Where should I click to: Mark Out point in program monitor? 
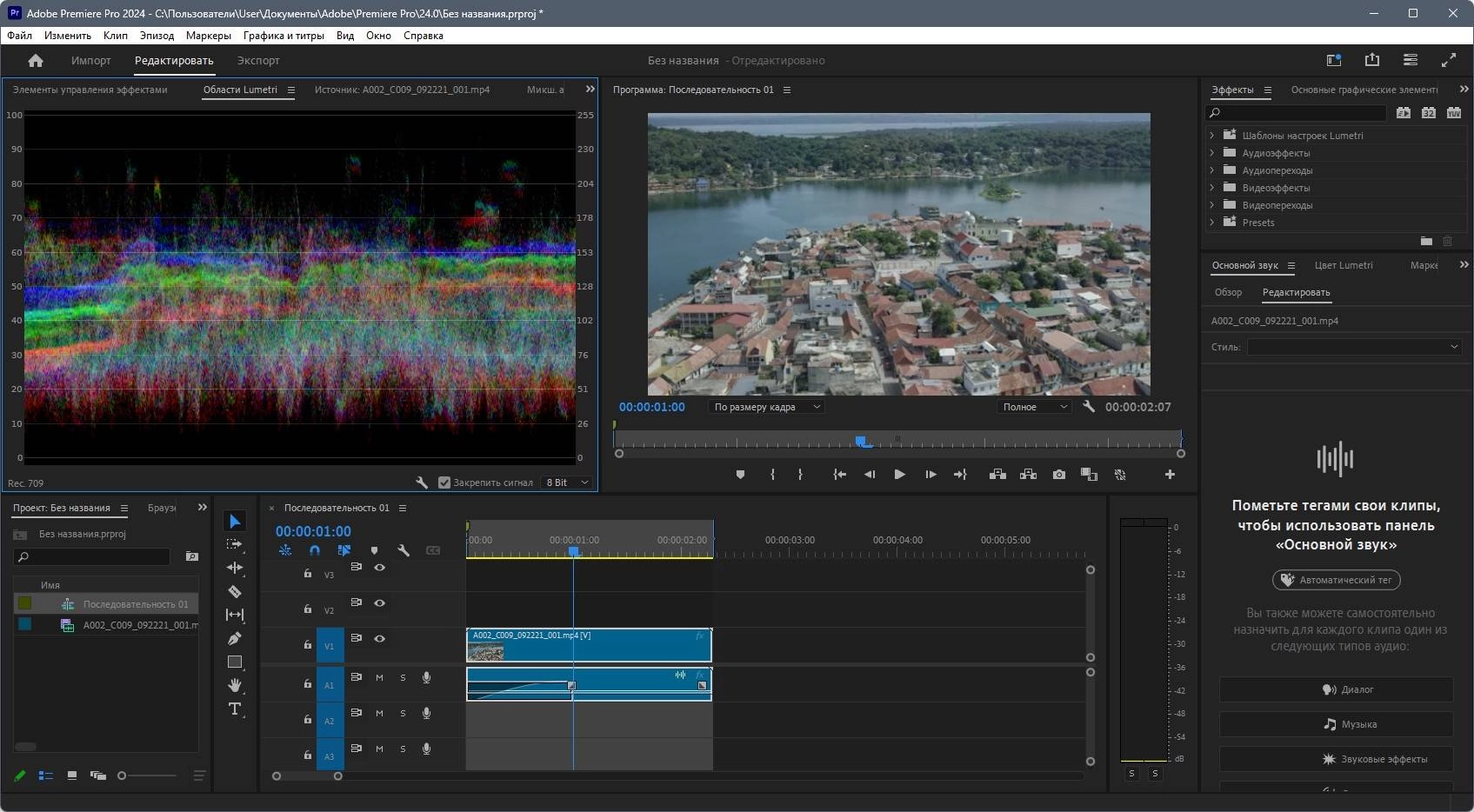[x=800, y=475]
